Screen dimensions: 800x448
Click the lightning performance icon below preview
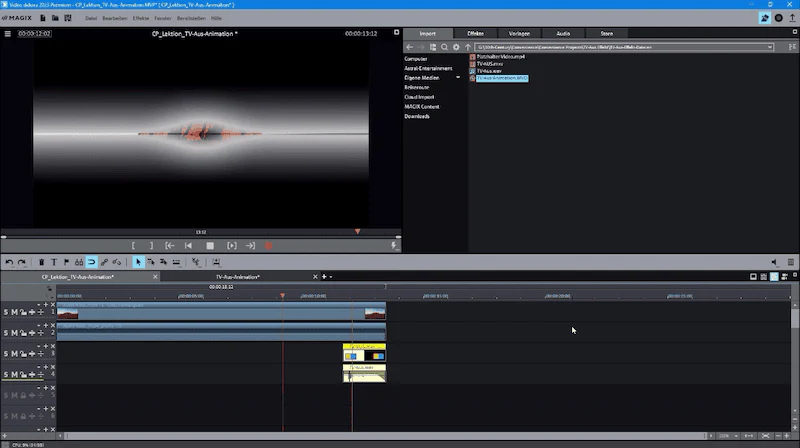(393, 246)
